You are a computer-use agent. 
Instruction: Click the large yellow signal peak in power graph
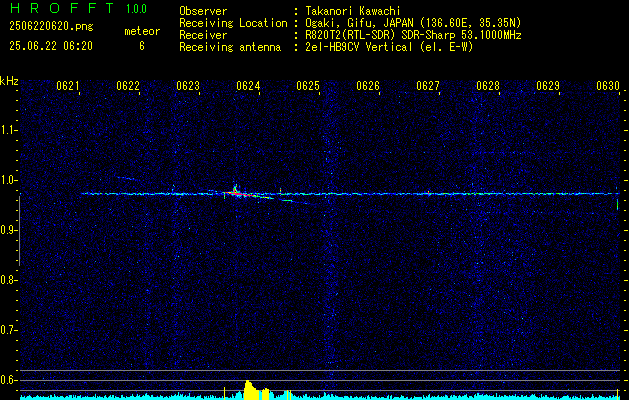coord(250,390)
